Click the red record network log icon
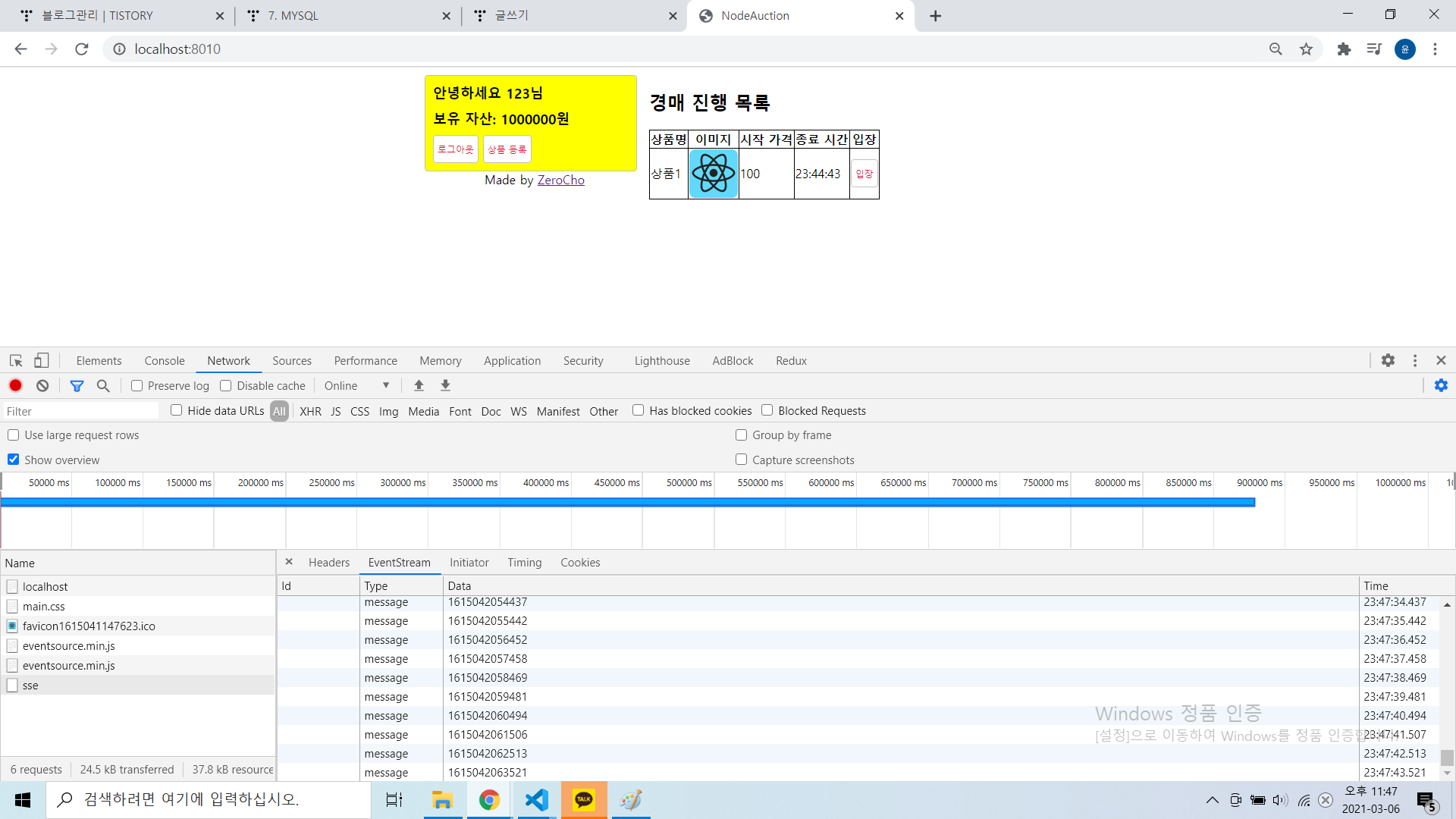1456x819 pixels. coord(15,385)
